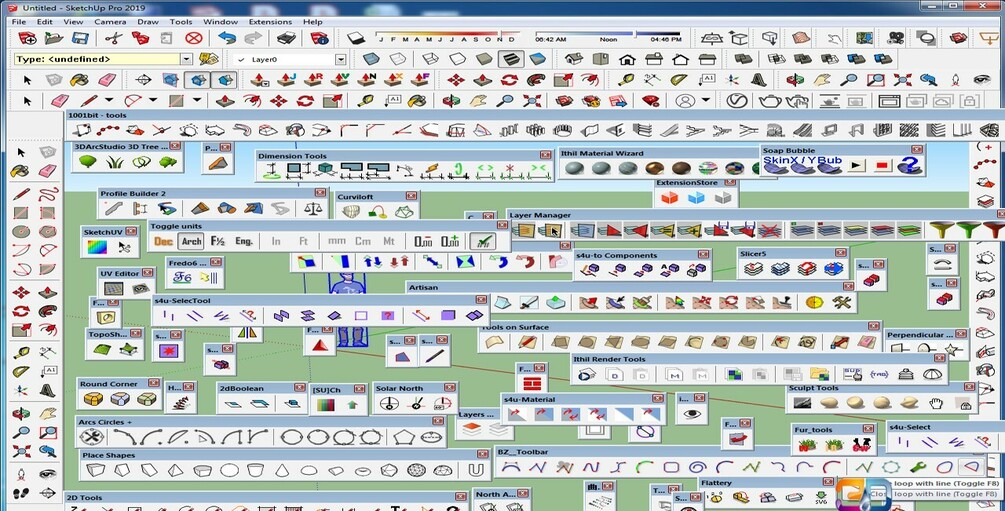Click the red stop button in Soap Bubble
Image resolution: width=1005 pixels, height=511 pixels.
click(882, 165)
